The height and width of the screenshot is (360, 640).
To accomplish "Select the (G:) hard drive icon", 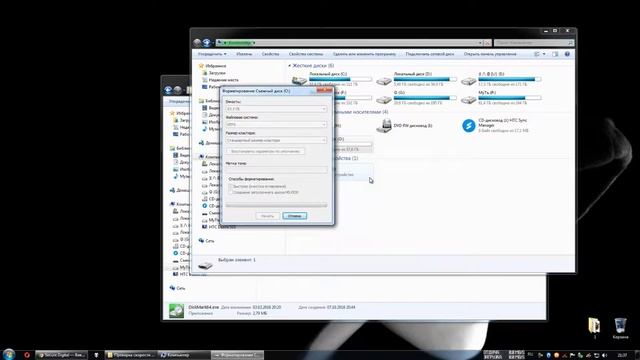I will click(384, 99).
